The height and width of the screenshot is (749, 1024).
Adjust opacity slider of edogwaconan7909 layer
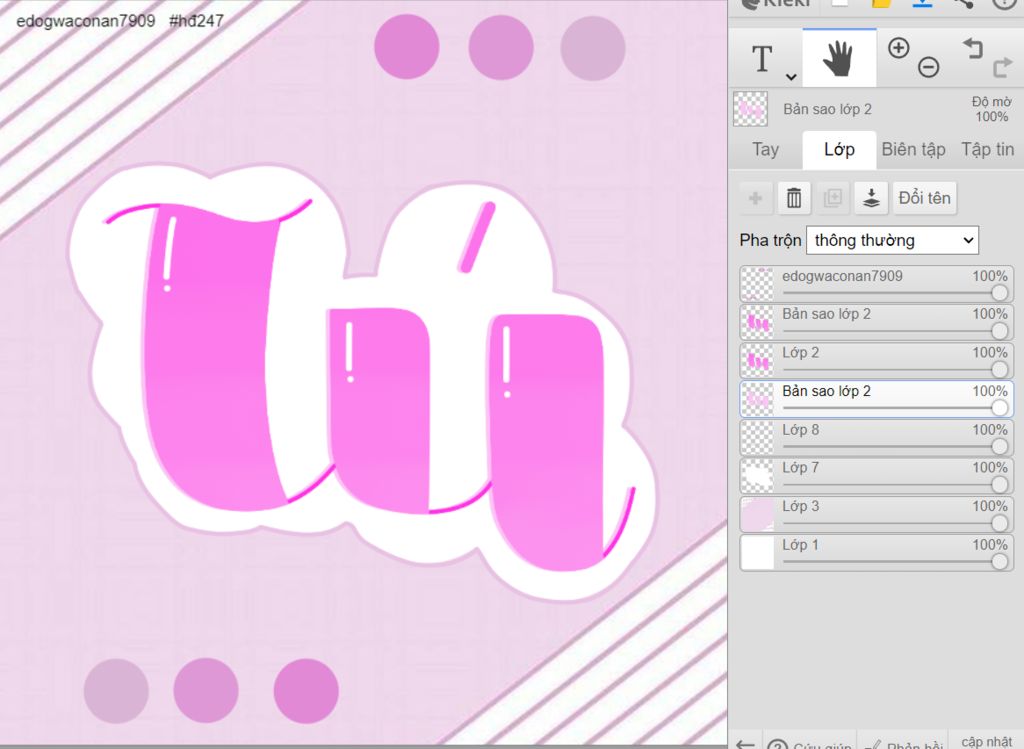[895, 293]
